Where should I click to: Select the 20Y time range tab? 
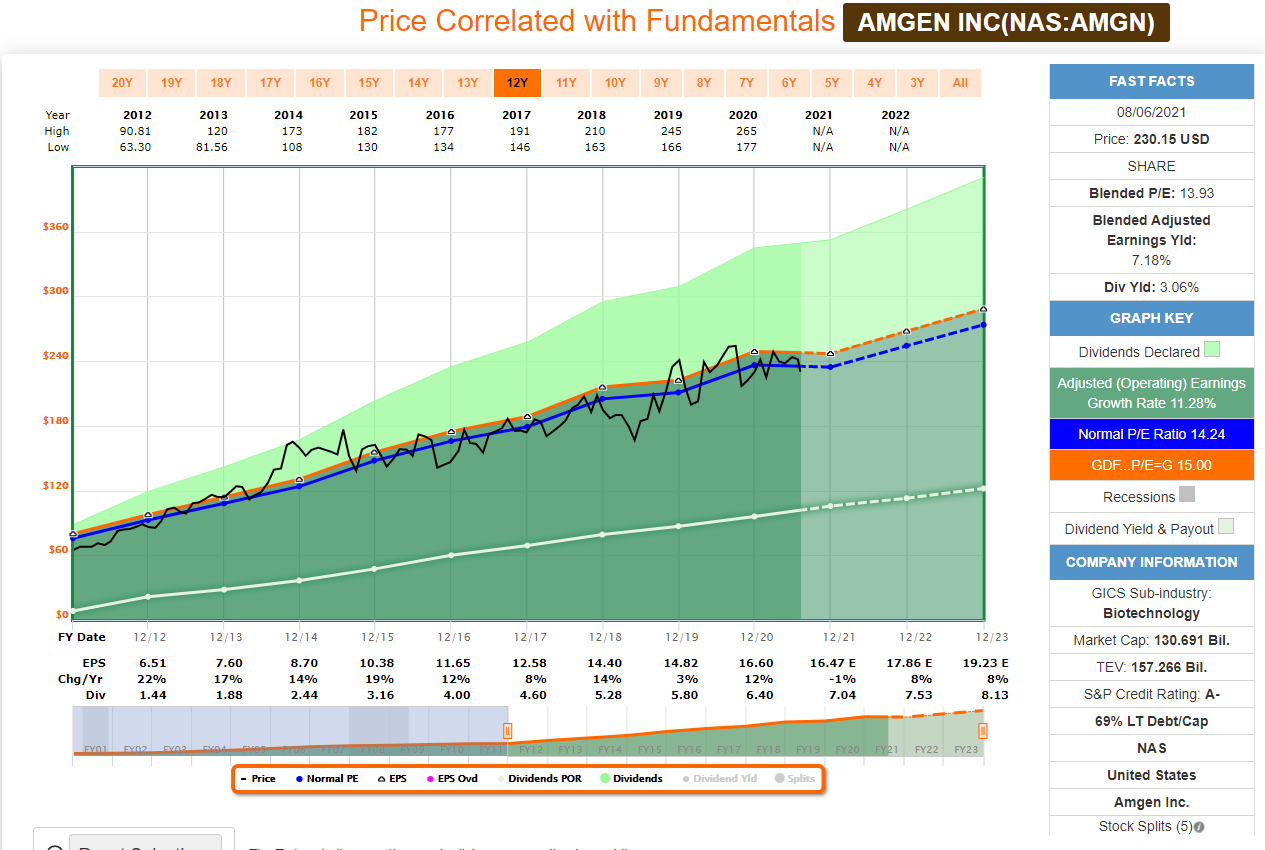tap(121, 83)
